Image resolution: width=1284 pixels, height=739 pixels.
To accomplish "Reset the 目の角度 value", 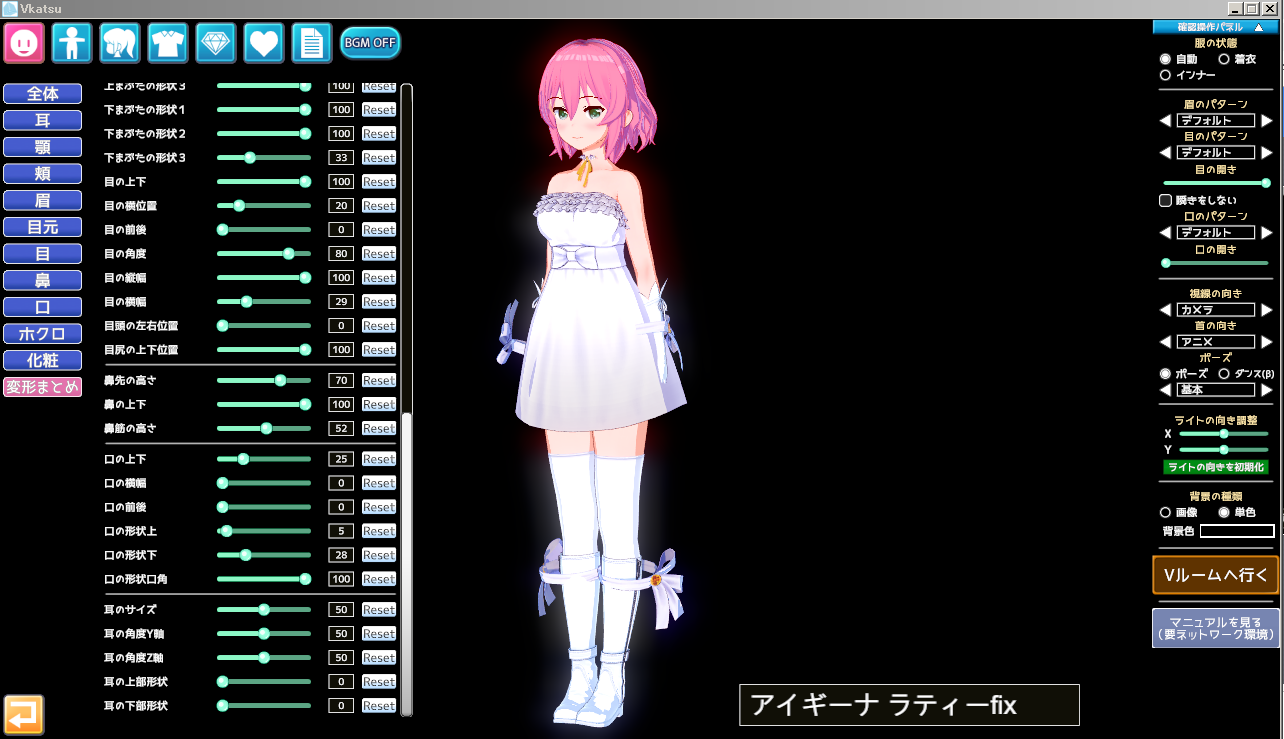I will (379, 254).
